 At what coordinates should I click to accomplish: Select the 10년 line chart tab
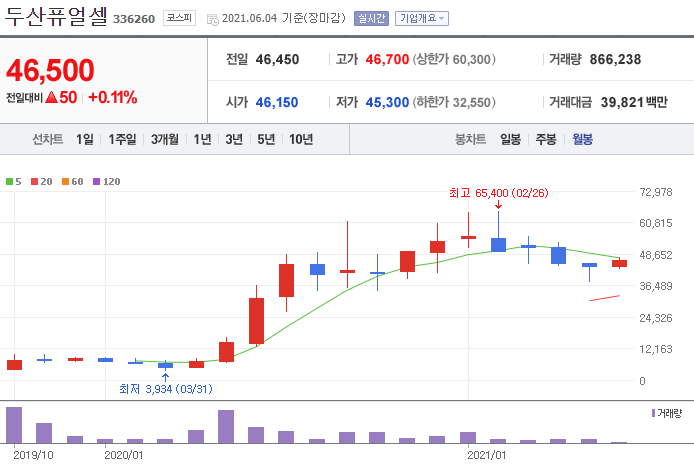(301, 139)
